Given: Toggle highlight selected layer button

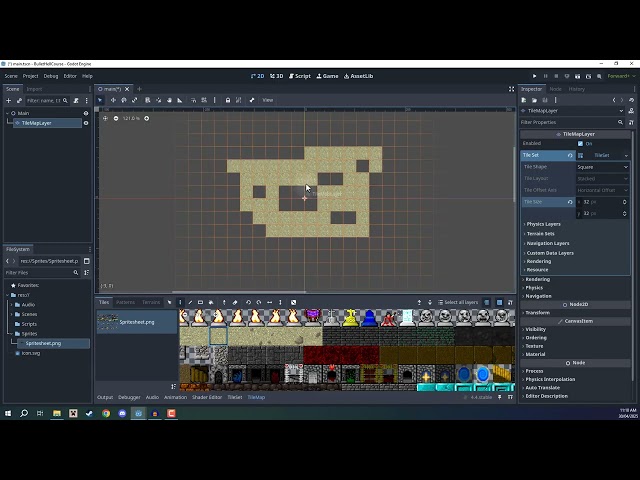Looking at the screenshot, I should [487, 302].
